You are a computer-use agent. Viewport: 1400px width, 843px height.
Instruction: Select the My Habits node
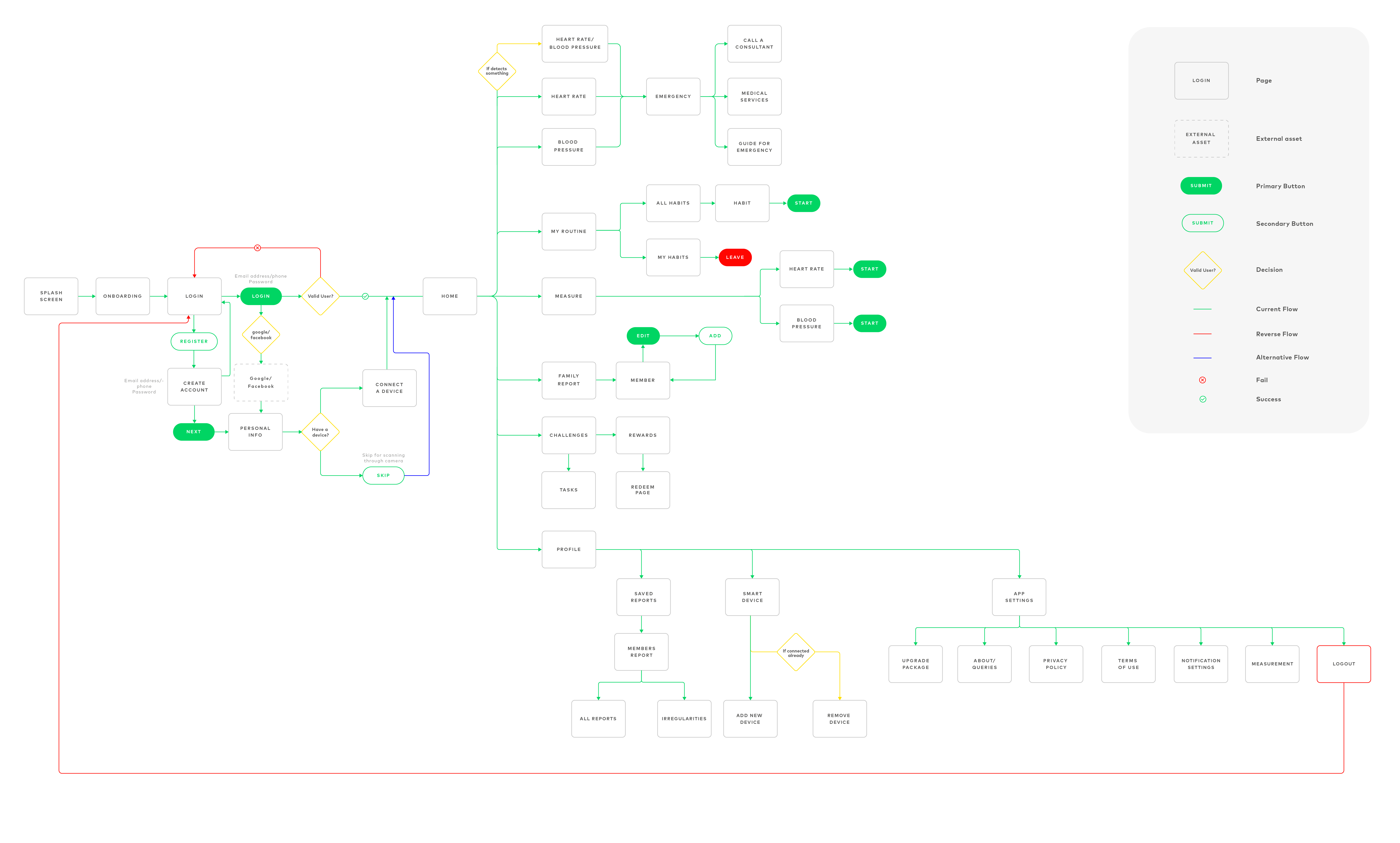[x=673, y=257]
